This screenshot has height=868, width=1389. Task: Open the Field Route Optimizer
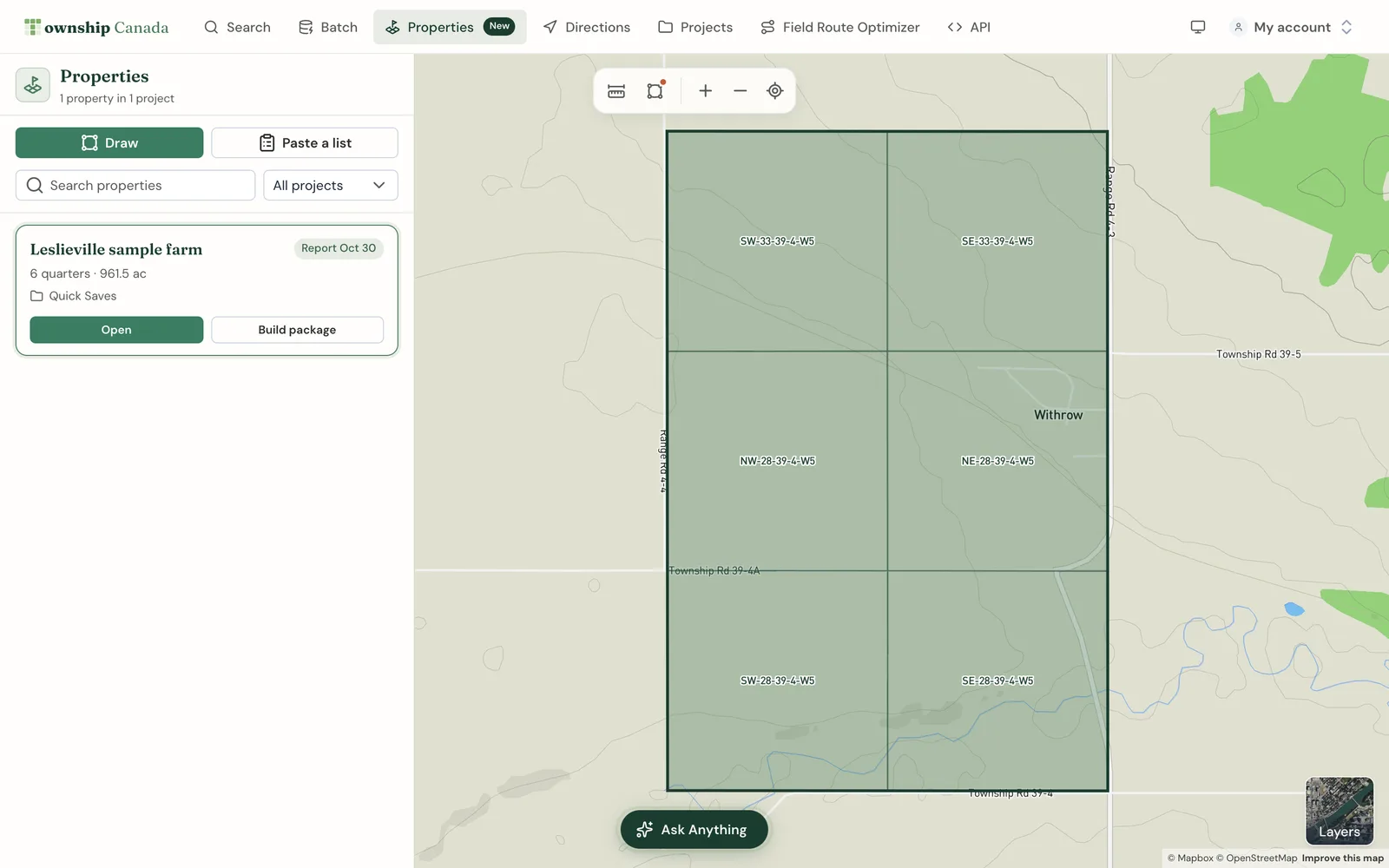(839, 27)
